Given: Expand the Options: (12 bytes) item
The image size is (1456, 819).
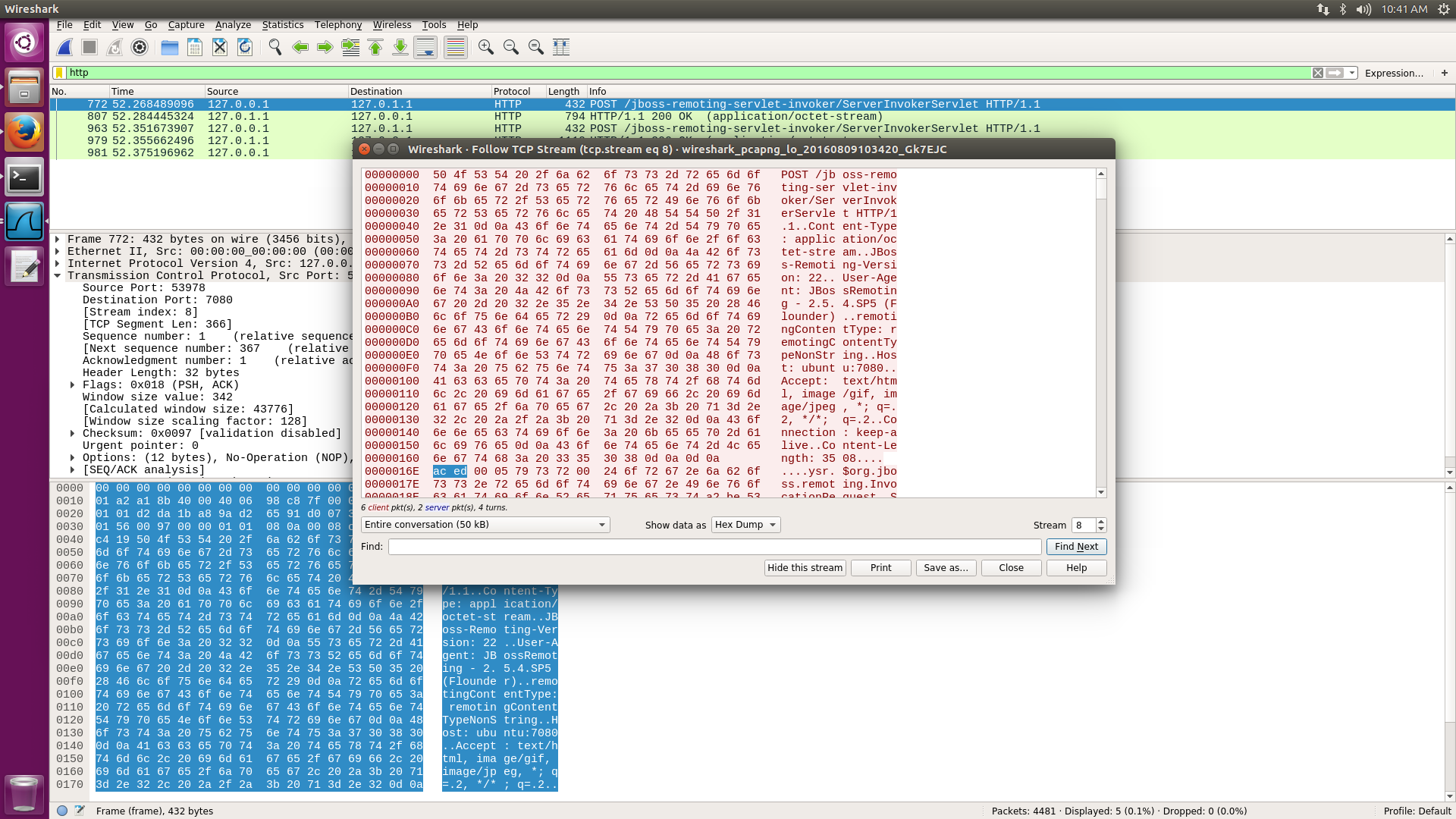Looking at the screenshot, I should 73,458.
